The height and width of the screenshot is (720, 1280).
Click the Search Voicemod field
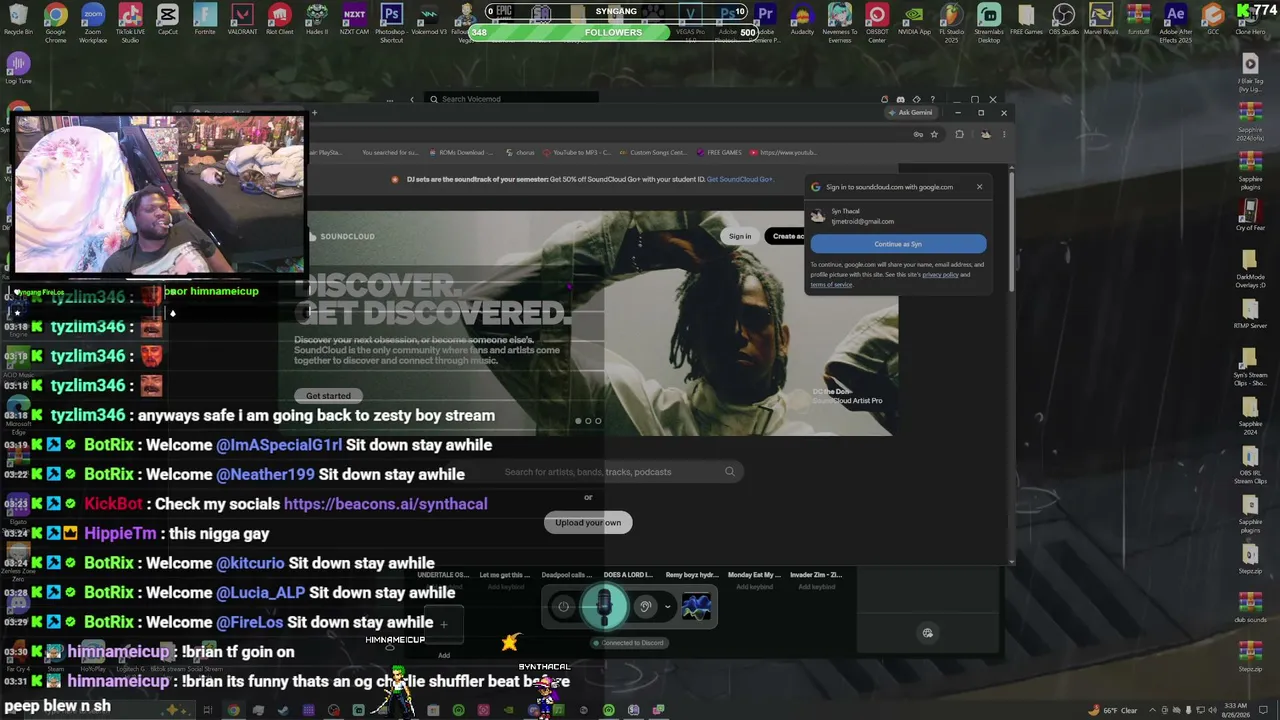point(510,99)
